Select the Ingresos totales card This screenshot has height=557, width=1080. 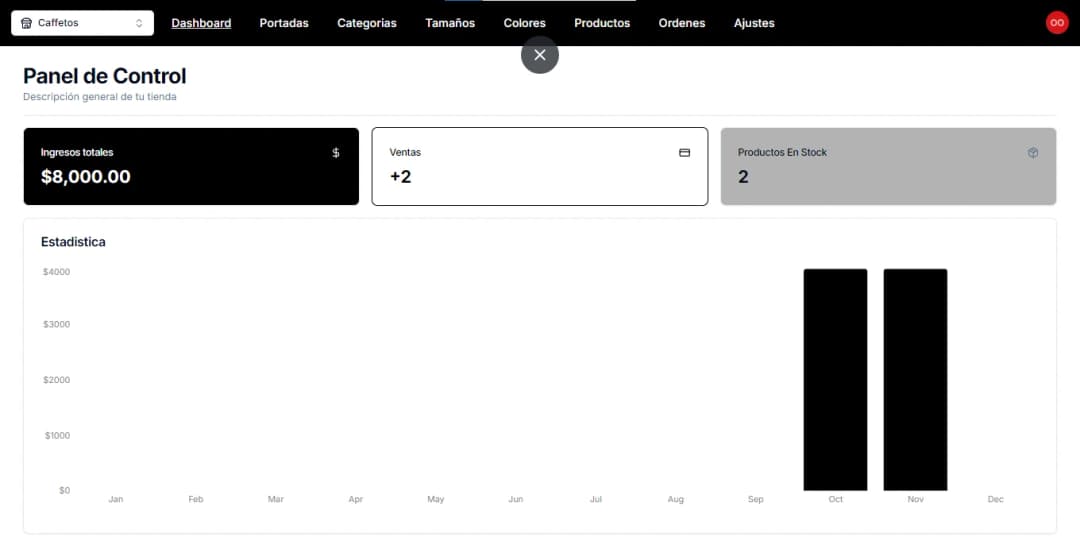point(191,167)
